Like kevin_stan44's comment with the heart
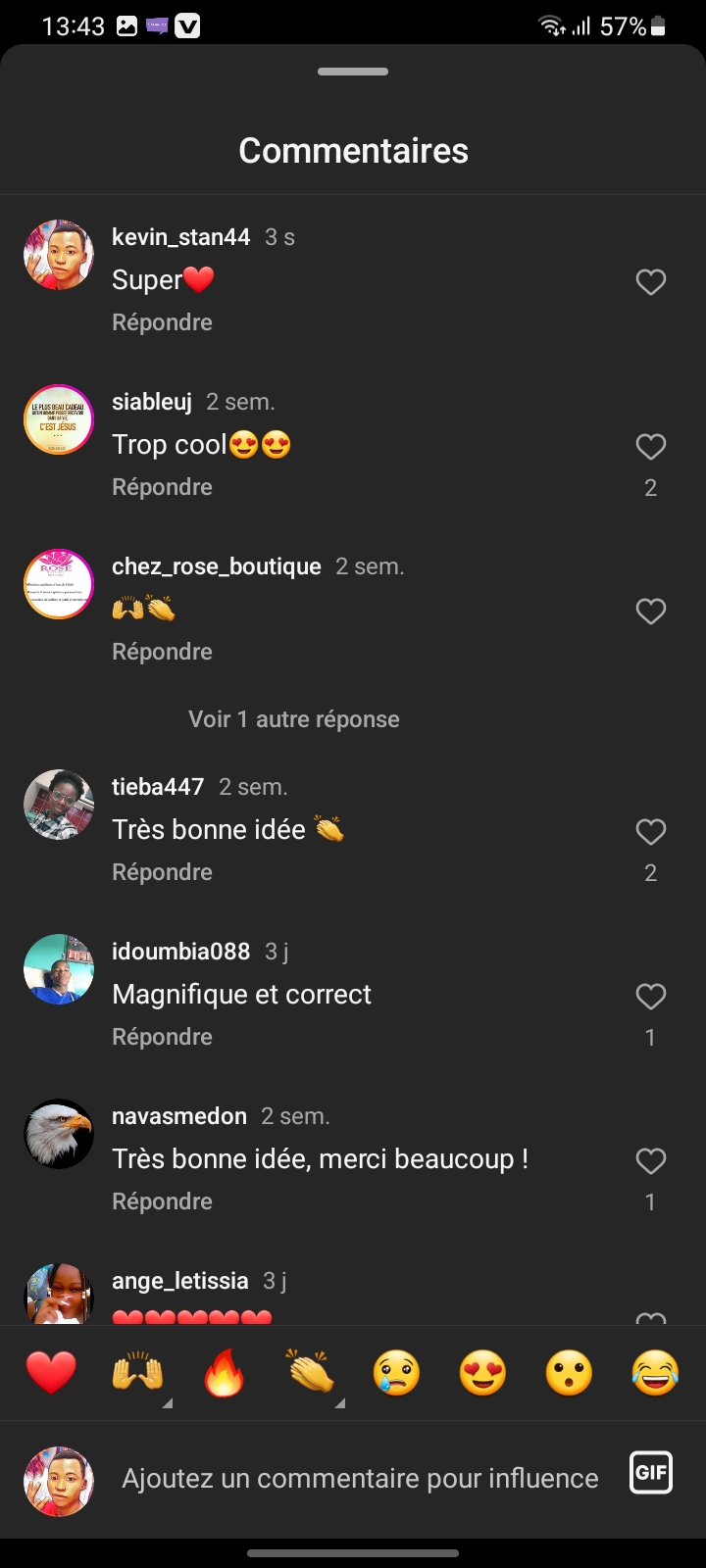This screenshot has width=706, height=1568. pos(651,282)
